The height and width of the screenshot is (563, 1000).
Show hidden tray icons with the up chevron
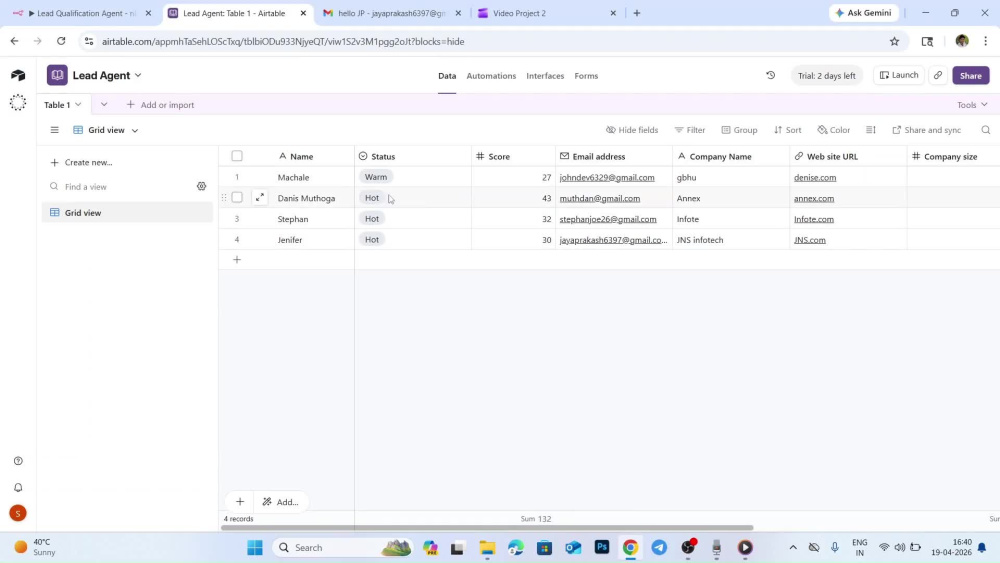coord(793,548)
